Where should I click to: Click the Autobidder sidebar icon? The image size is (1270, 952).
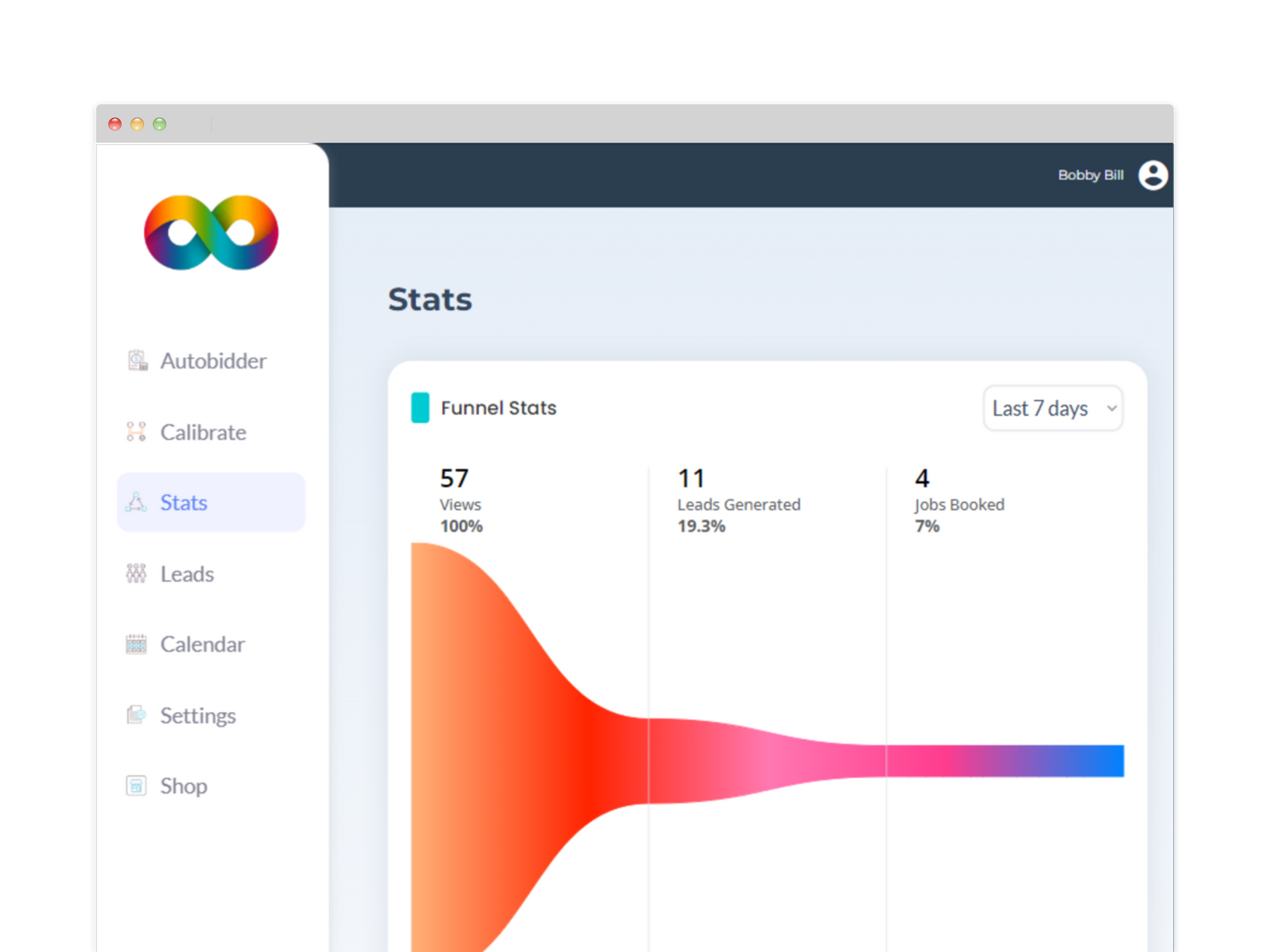tap(137, 361)
